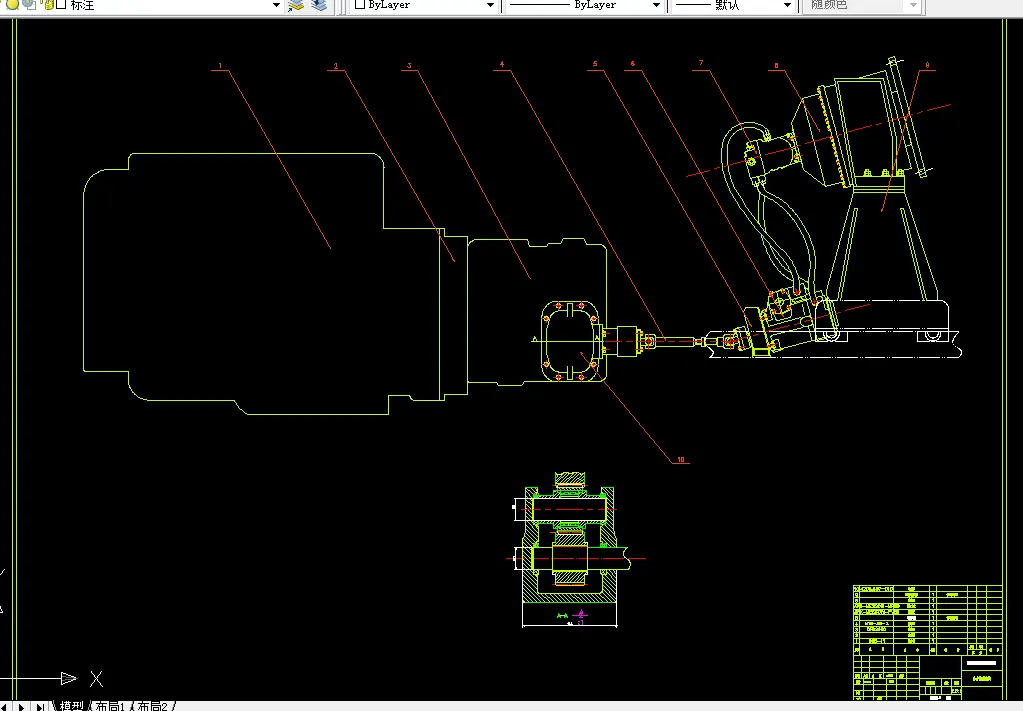Select the balloon label "4" in the drawing
The image size is (1023, 711).
point(502,65)
